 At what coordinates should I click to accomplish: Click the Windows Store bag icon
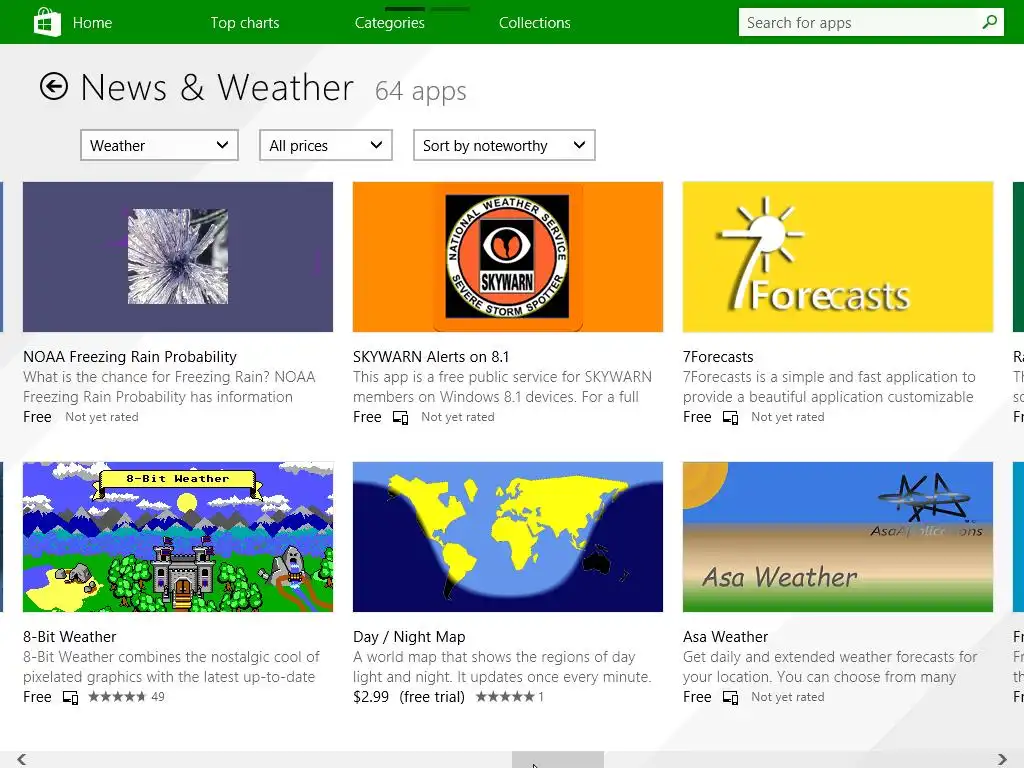(x=47, y=22)
